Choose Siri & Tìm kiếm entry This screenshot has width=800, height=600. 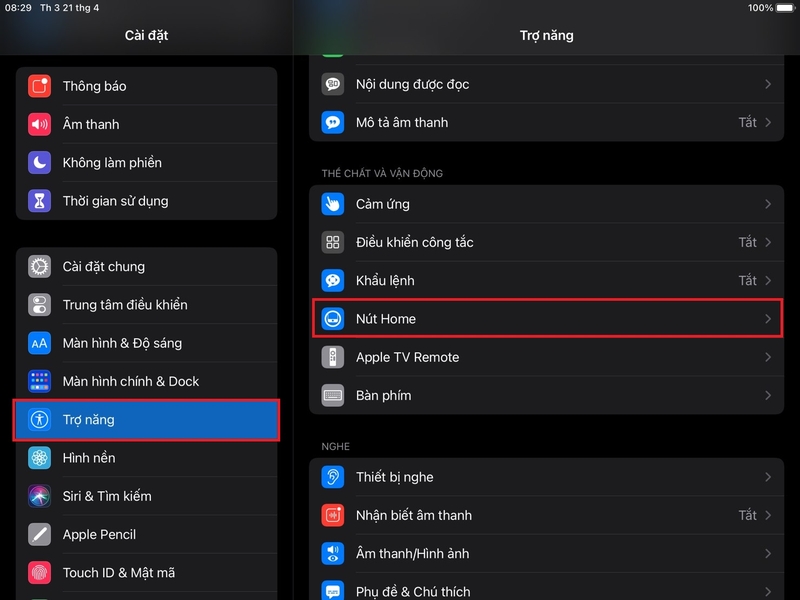(146, 496)
